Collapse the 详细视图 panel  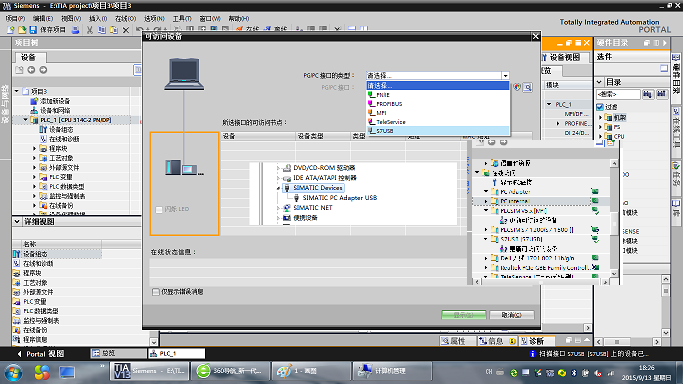pos(17,222)
